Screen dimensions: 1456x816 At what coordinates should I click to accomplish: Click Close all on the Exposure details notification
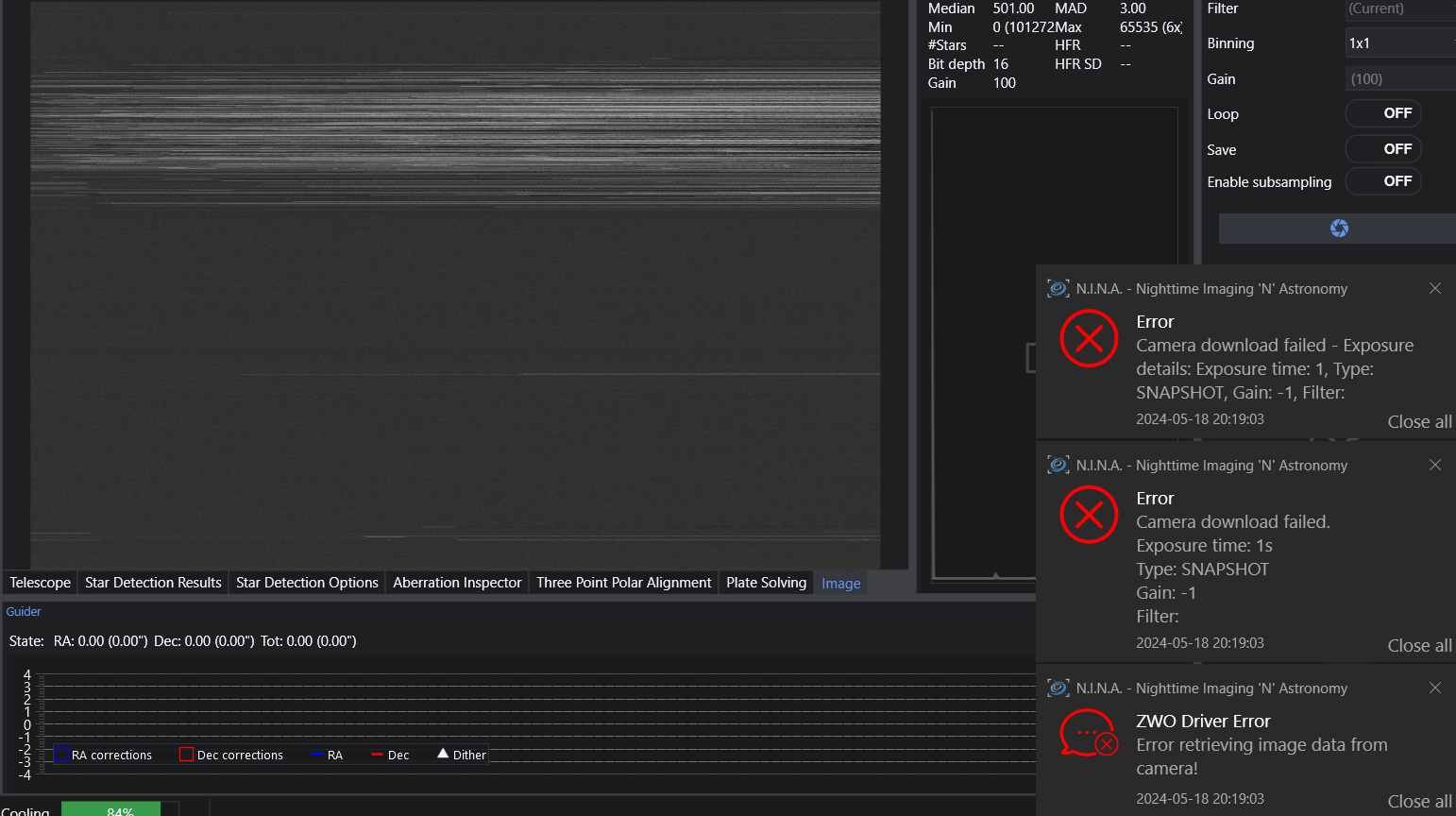click(x=1420, y=422)
